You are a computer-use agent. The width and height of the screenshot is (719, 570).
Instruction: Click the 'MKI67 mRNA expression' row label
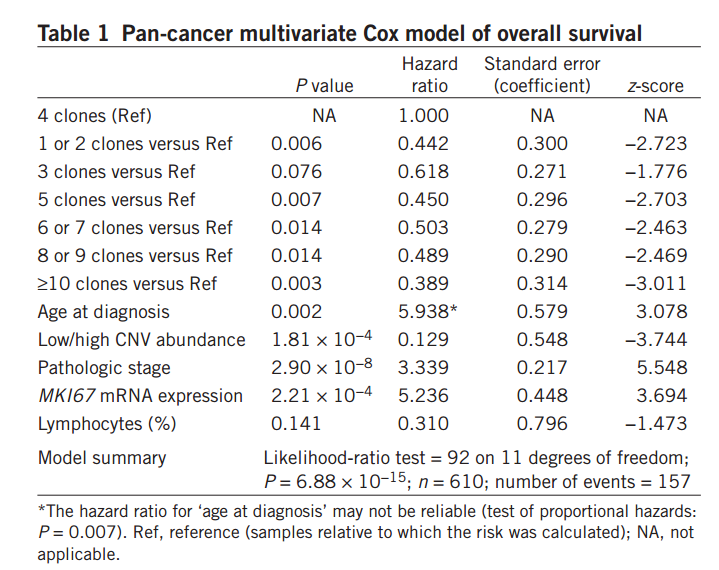point(140,395)
